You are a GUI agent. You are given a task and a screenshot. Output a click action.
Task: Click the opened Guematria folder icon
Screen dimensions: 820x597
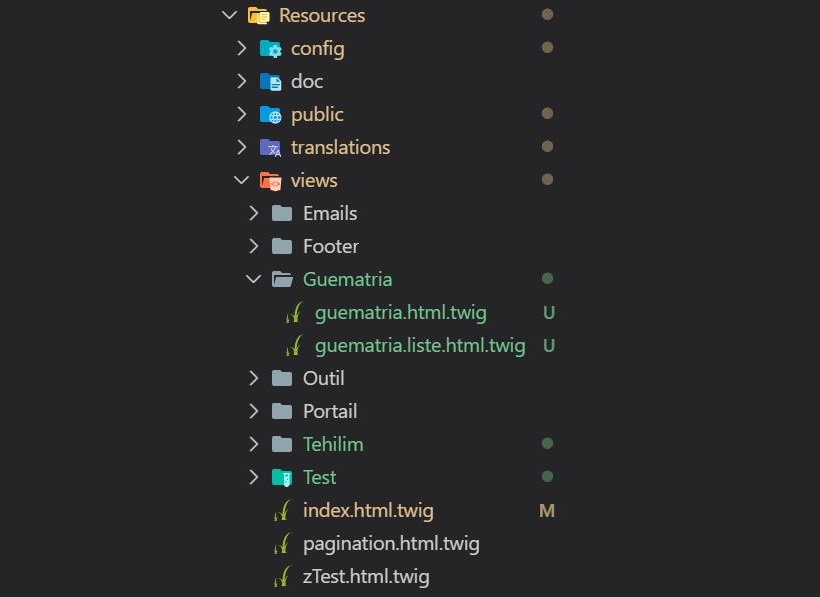pyautogui.click(x=282, y=279)
